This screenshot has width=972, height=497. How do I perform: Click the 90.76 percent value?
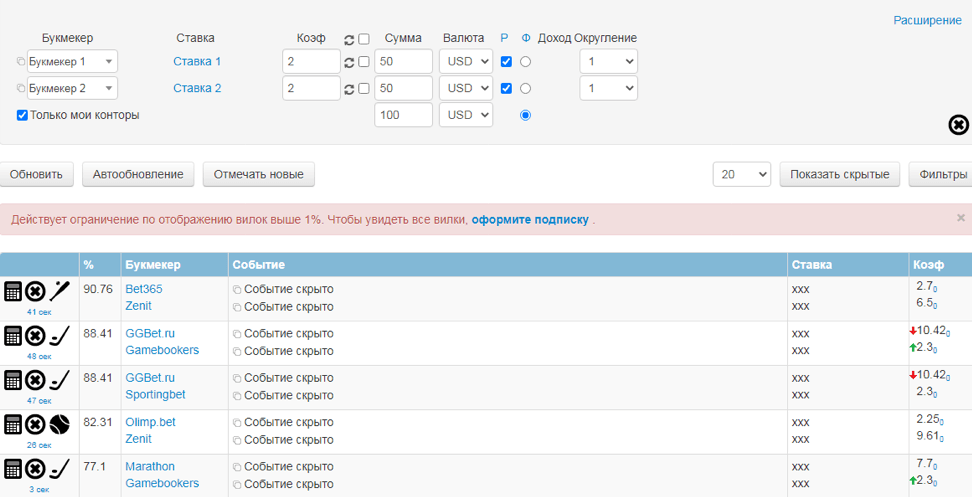pos(98,289)
